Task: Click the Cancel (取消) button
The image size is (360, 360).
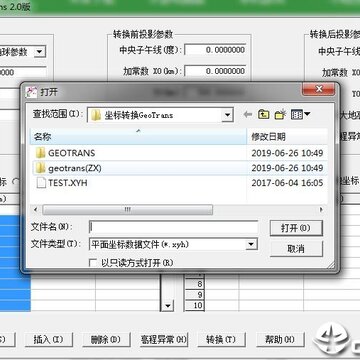Action: pos(296,249)
